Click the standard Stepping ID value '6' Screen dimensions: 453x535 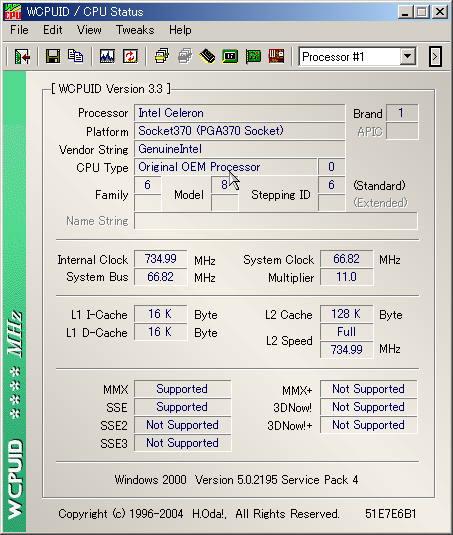click(332, 185)
